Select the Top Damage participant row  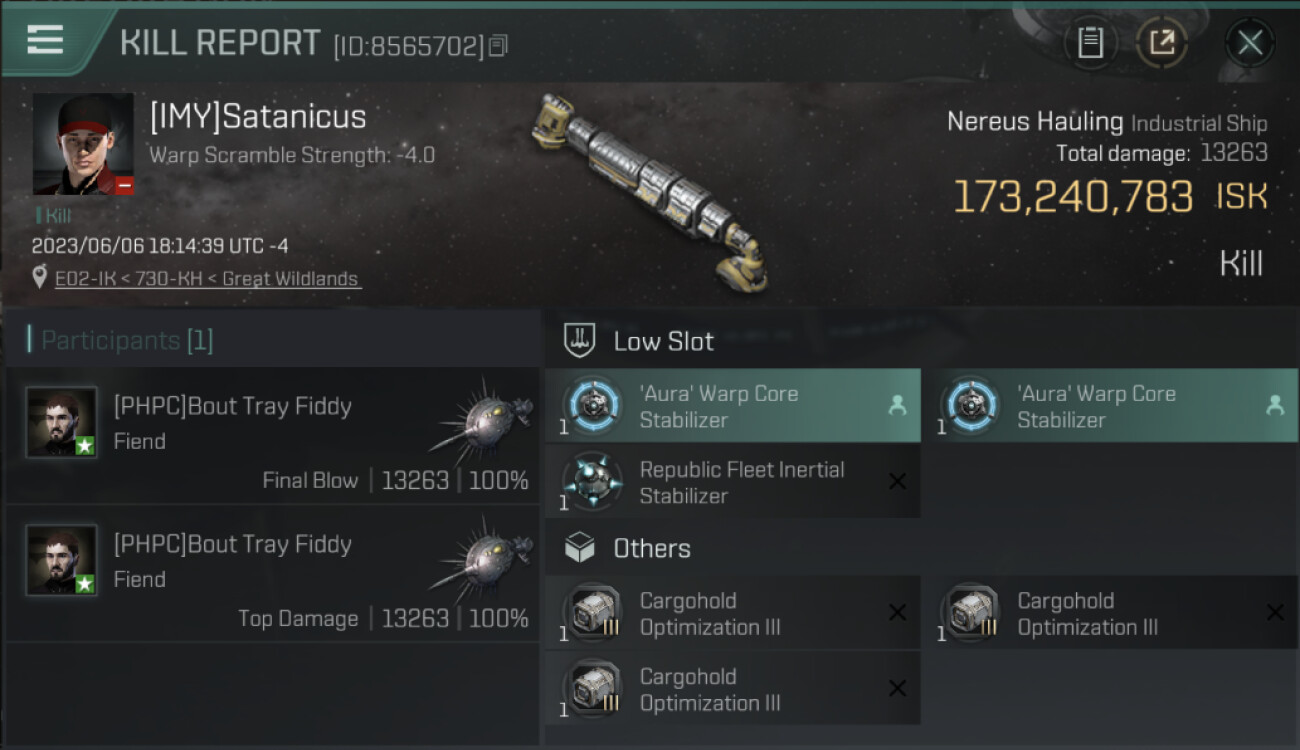click(272, 573)
